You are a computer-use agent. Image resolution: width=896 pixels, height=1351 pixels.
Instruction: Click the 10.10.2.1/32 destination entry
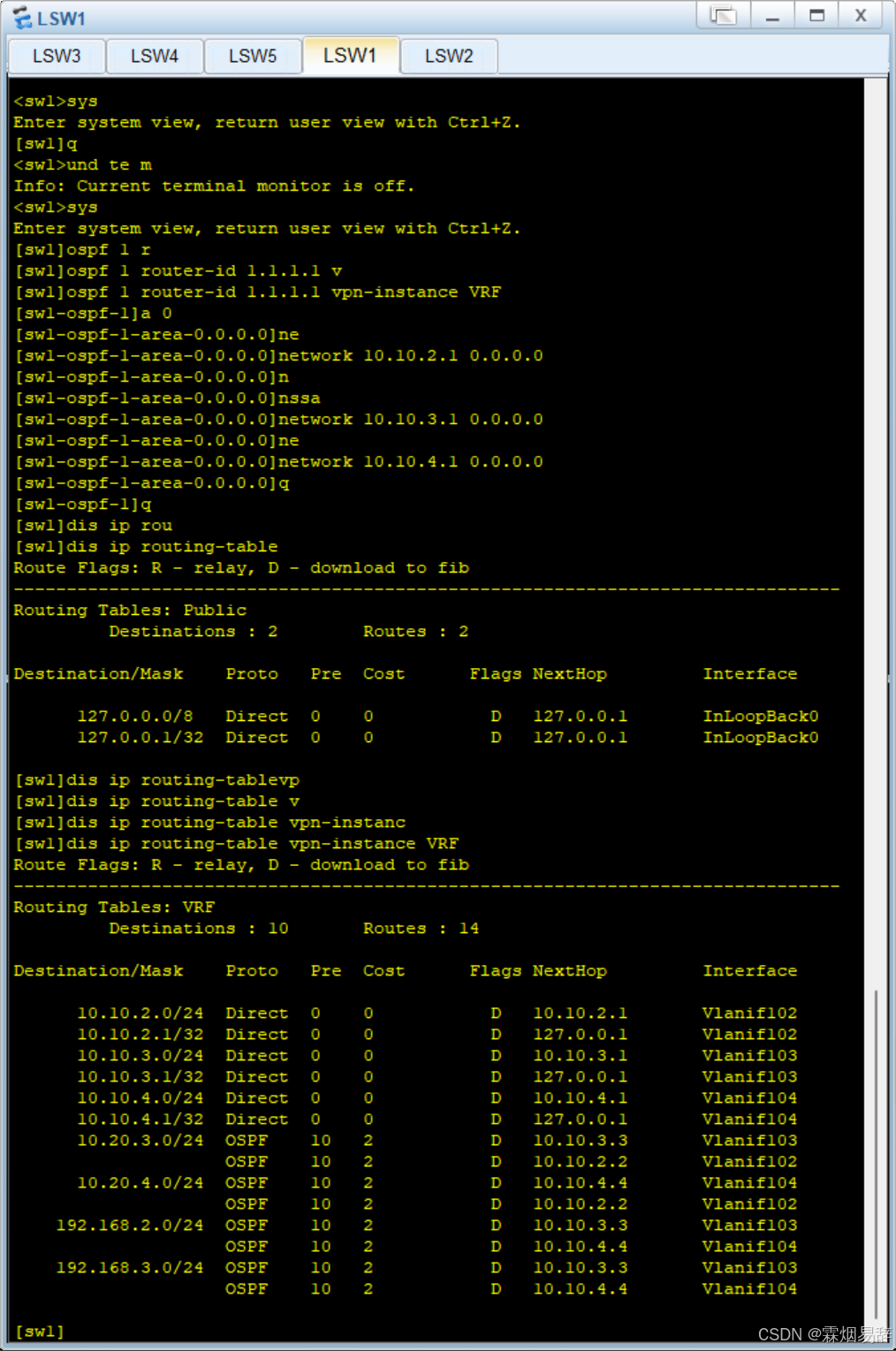click(x=140, y=1034)
